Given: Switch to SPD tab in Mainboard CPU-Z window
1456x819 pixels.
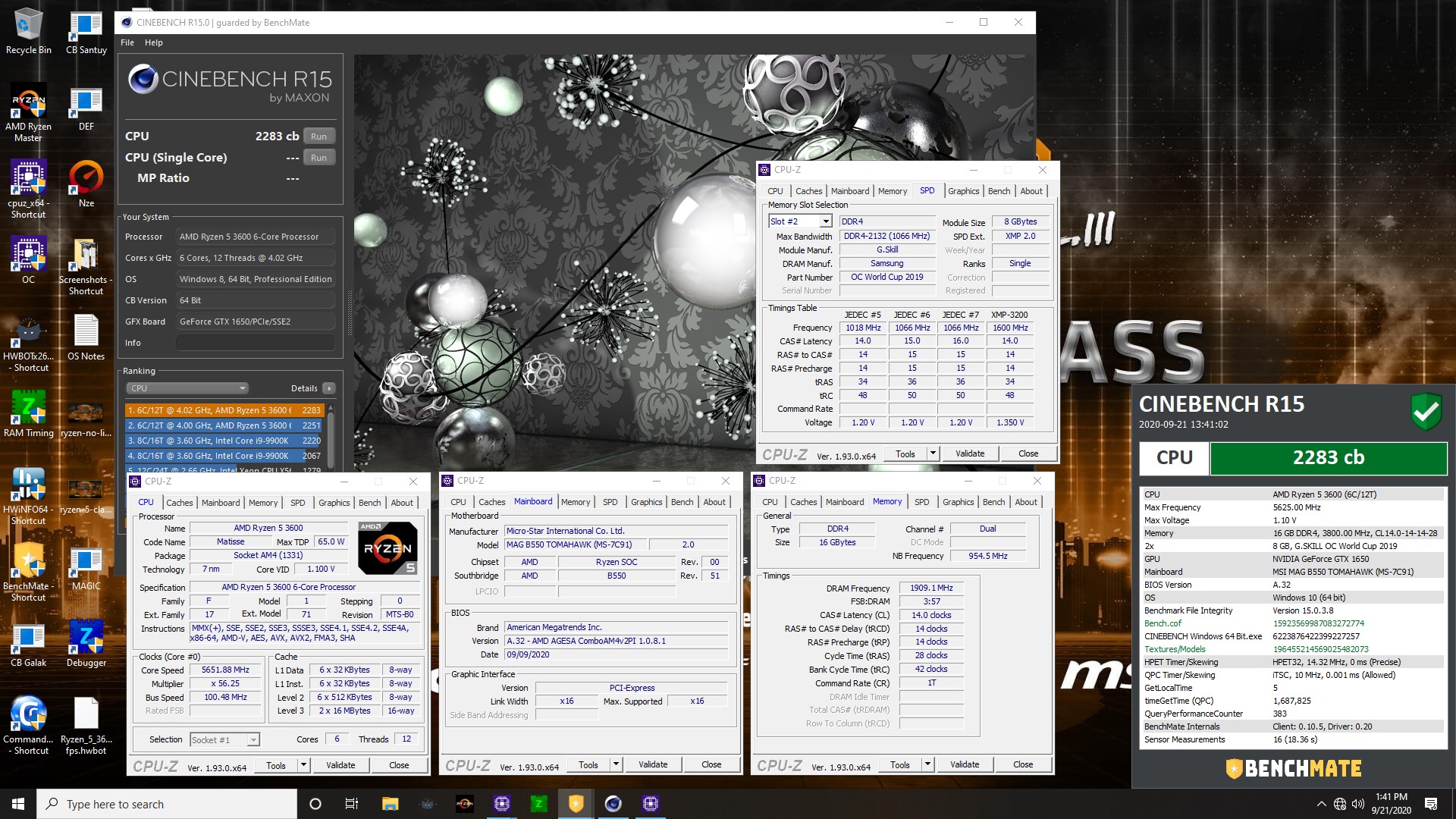Looking at the screenshot, I should [x=610, y=502].
